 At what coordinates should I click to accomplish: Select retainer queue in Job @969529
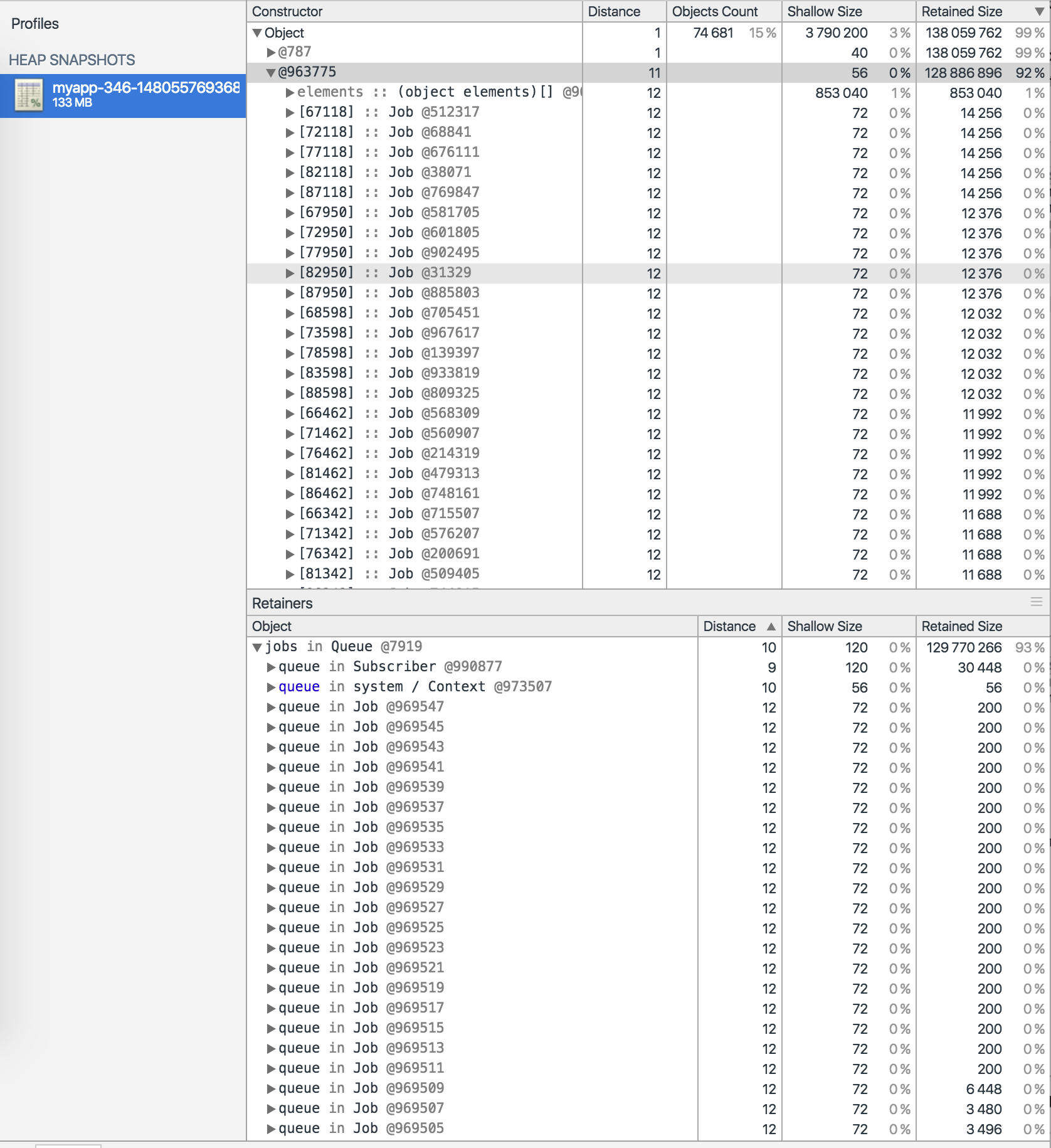648,888
